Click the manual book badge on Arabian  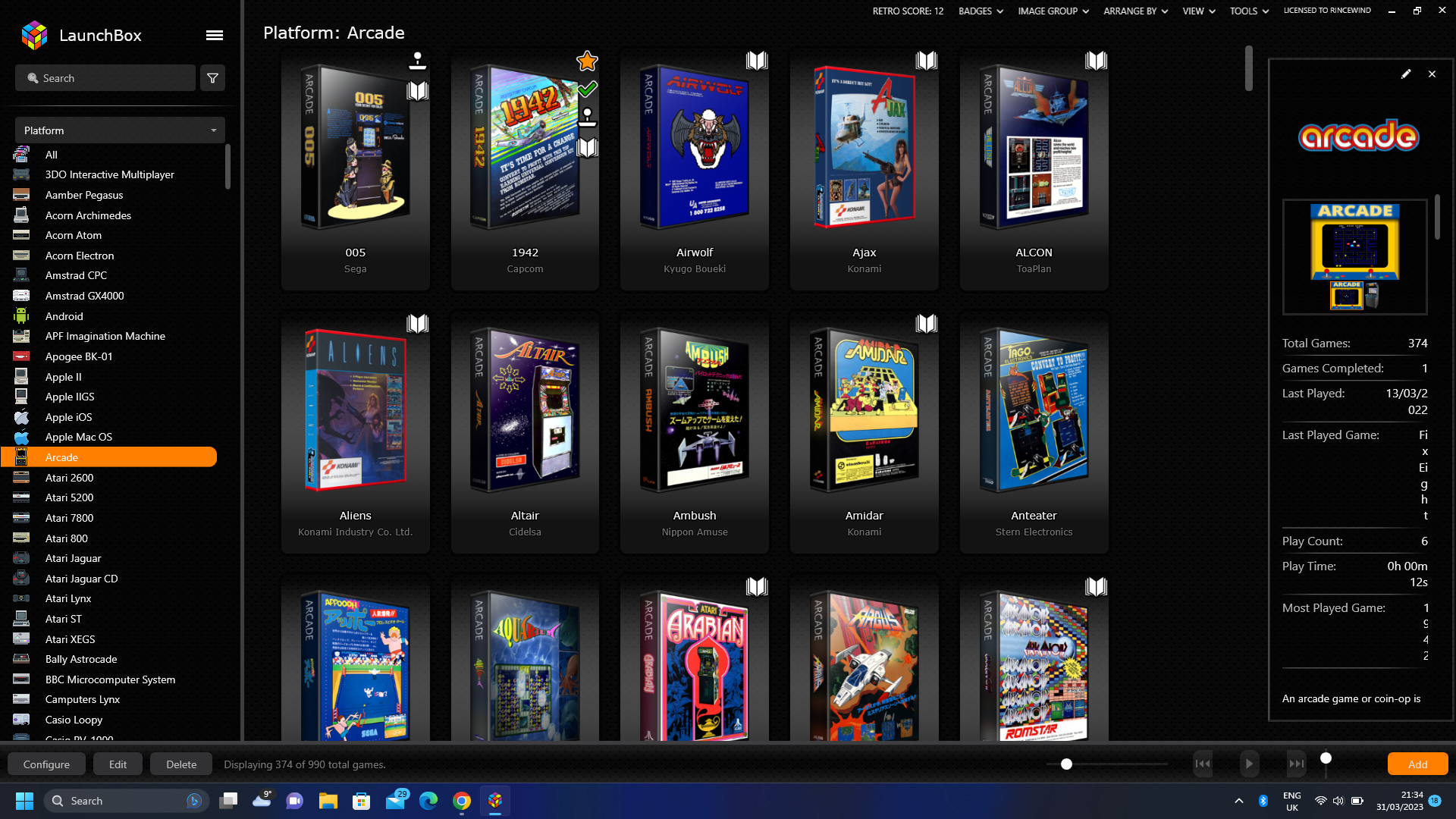coord(757,587)
